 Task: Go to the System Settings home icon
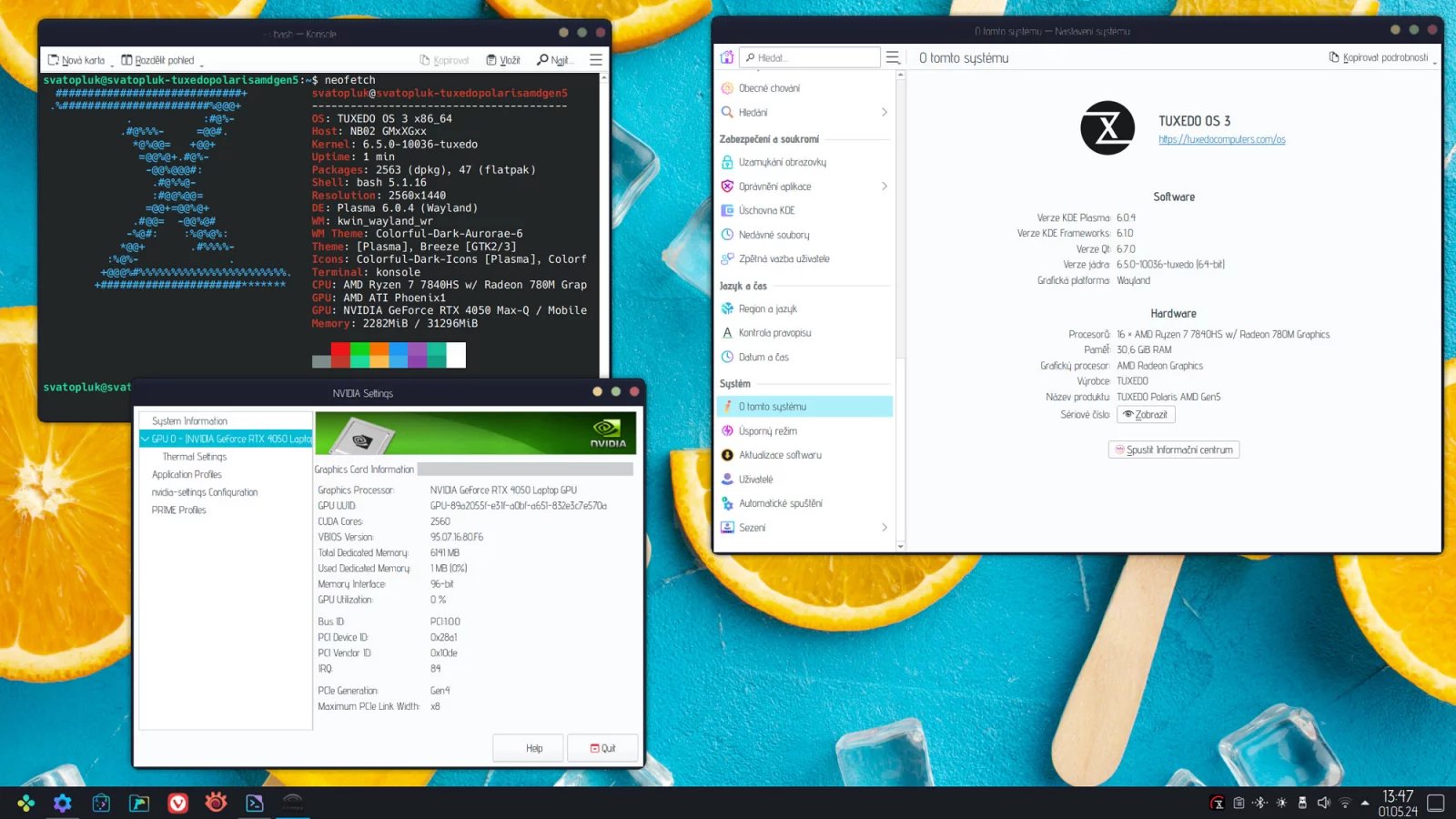click(727, 57)
